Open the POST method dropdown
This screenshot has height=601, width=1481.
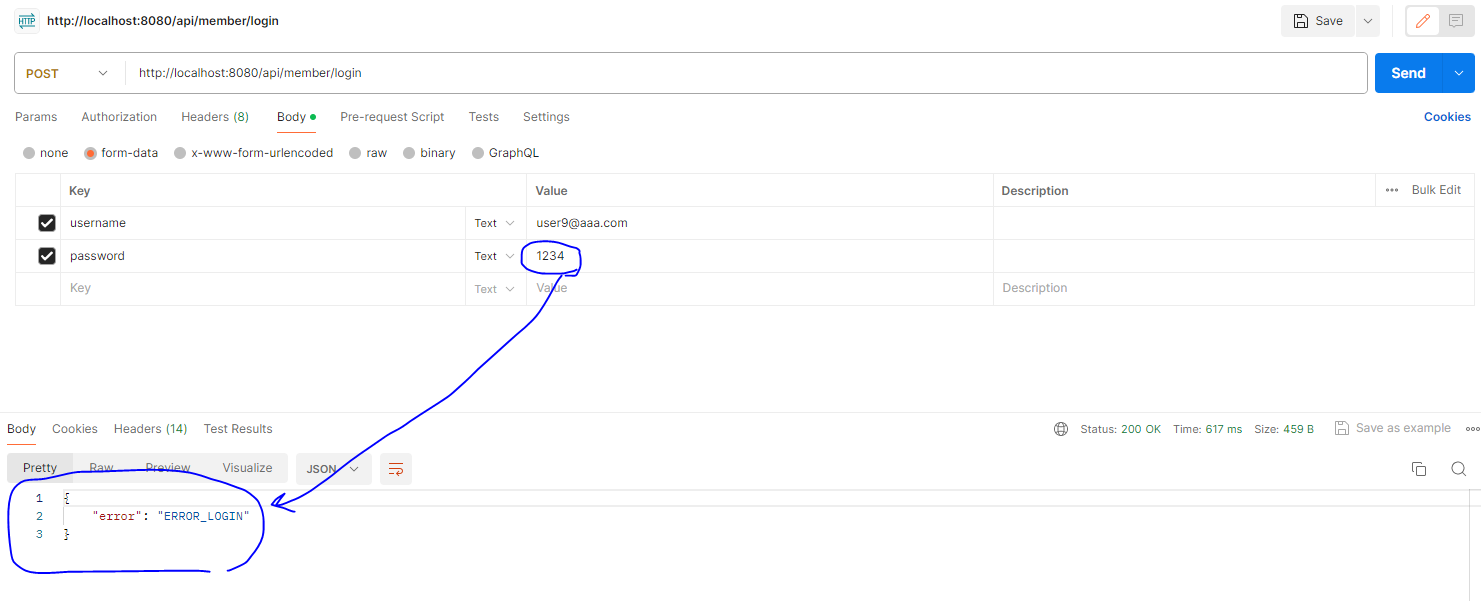(69, 73)
